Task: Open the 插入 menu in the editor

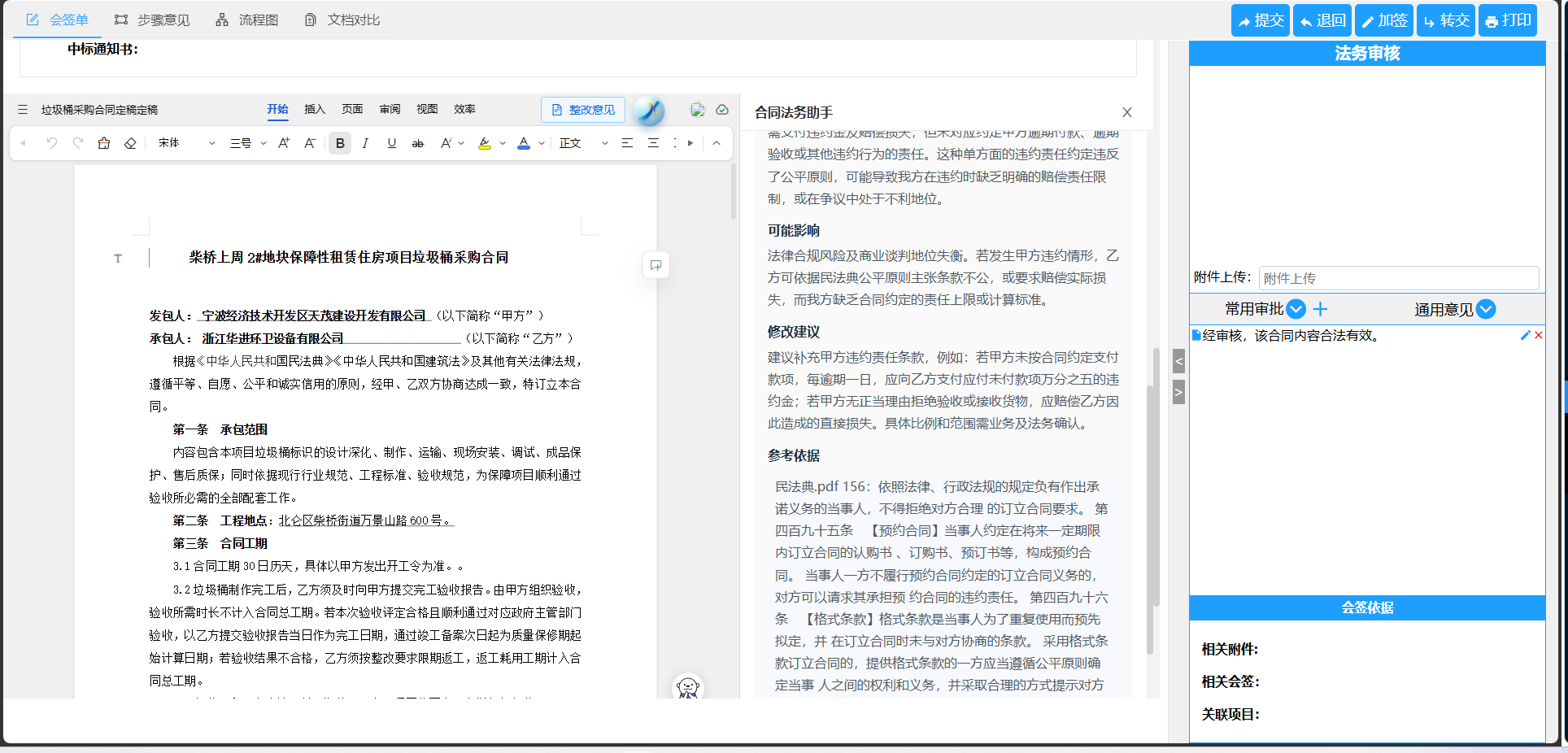Action: (315, 109)
